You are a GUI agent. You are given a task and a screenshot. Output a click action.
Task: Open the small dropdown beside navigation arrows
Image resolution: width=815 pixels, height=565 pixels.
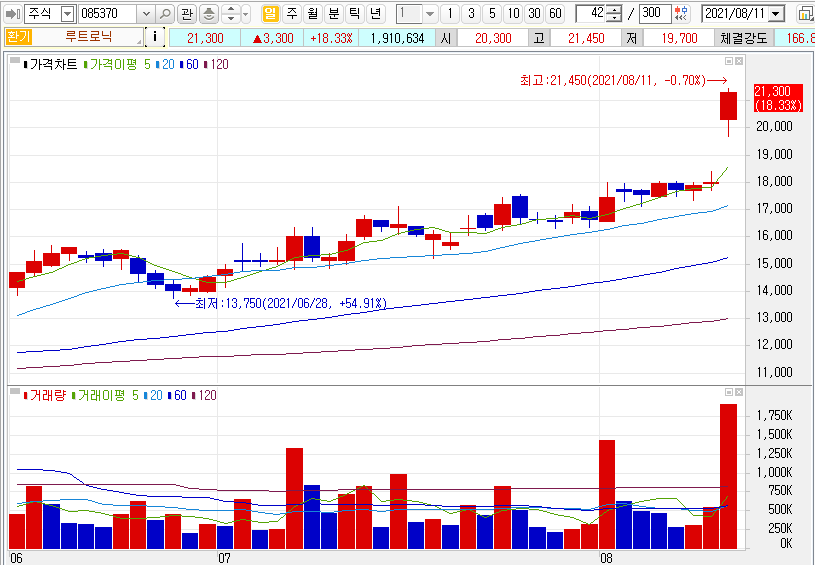point(246,14)
